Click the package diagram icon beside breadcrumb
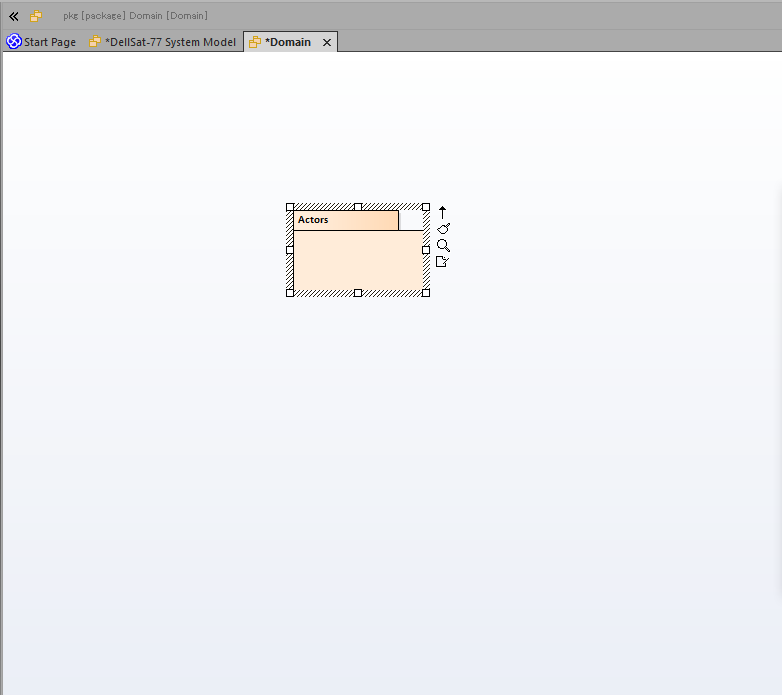782x695 pixels. coord(36,16)
